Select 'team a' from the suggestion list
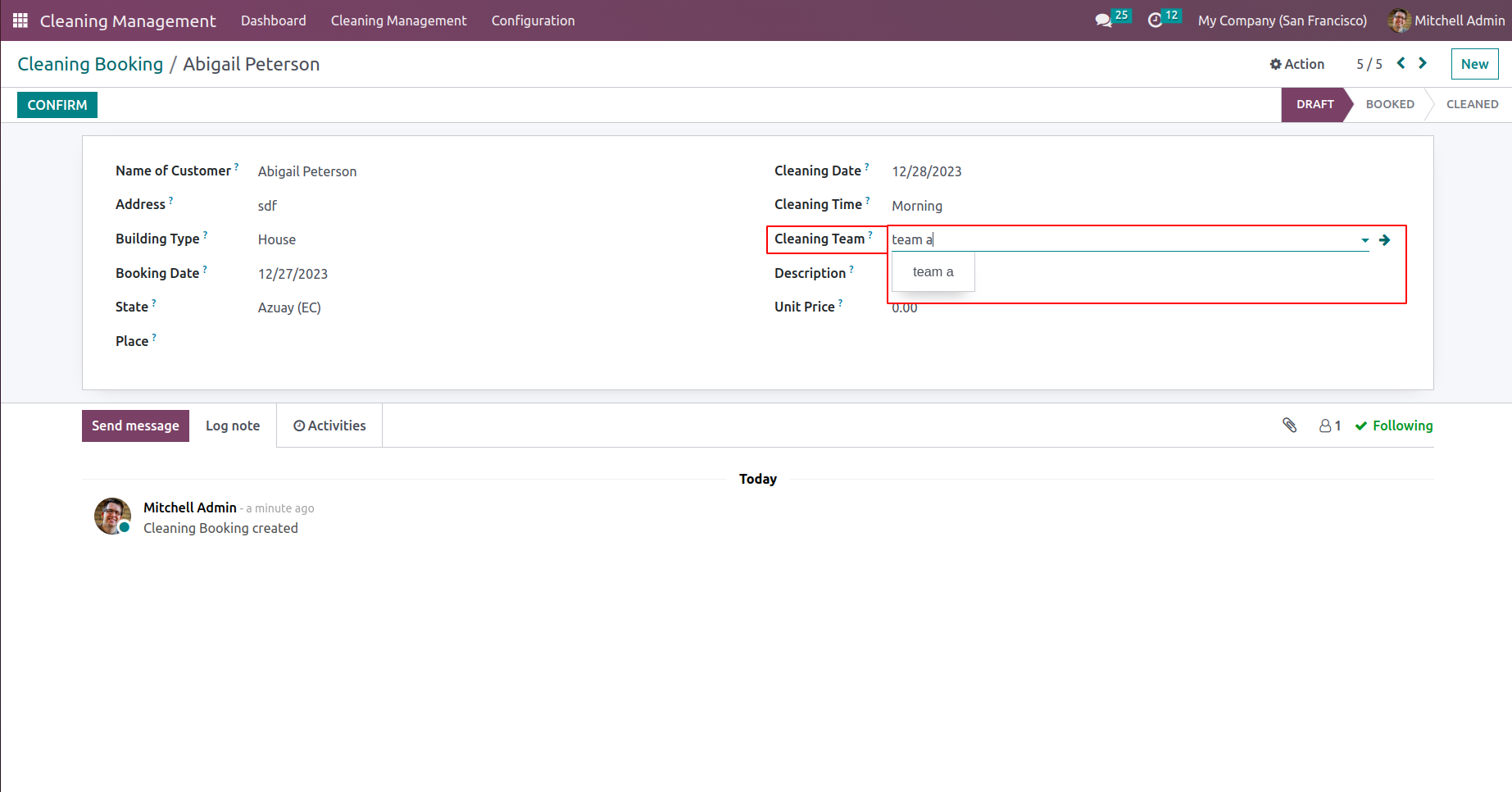 [x=933, y=272]
